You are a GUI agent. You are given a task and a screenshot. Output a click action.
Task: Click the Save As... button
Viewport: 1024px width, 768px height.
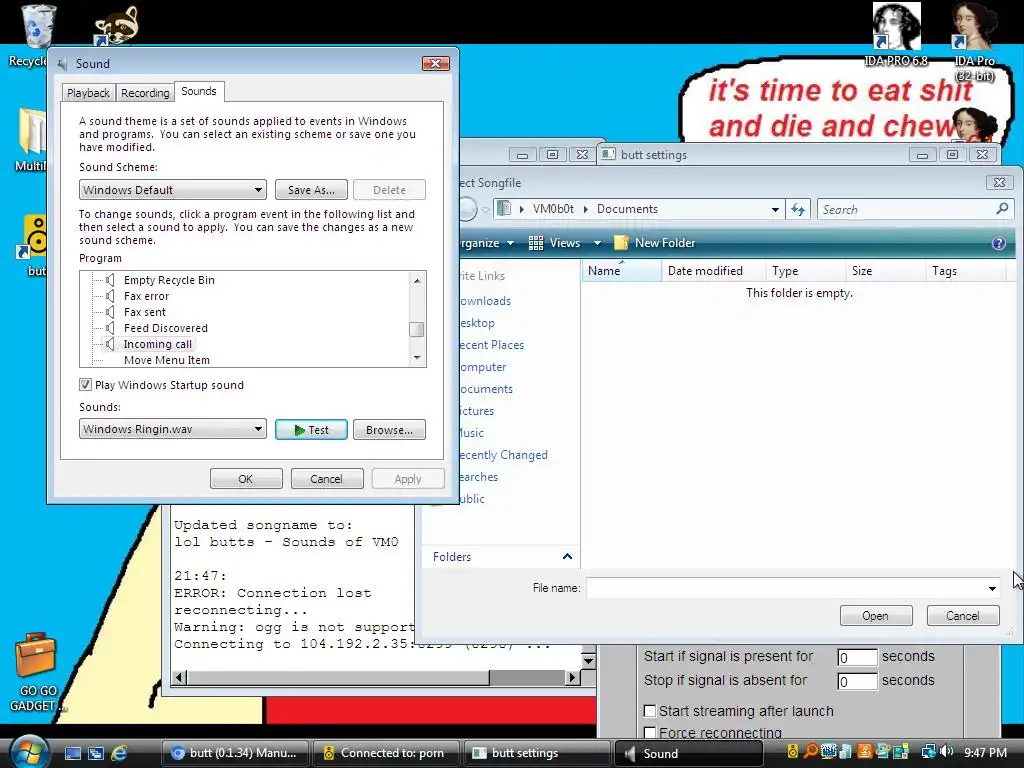click(x=311, y=190)
